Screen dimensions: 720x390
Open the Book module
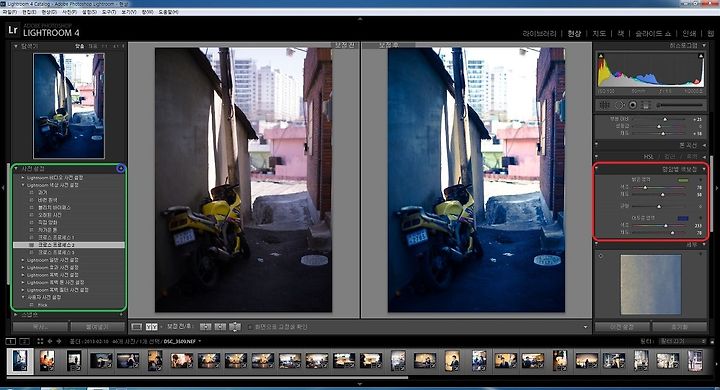pyautogui.click(x=620, y=34)
